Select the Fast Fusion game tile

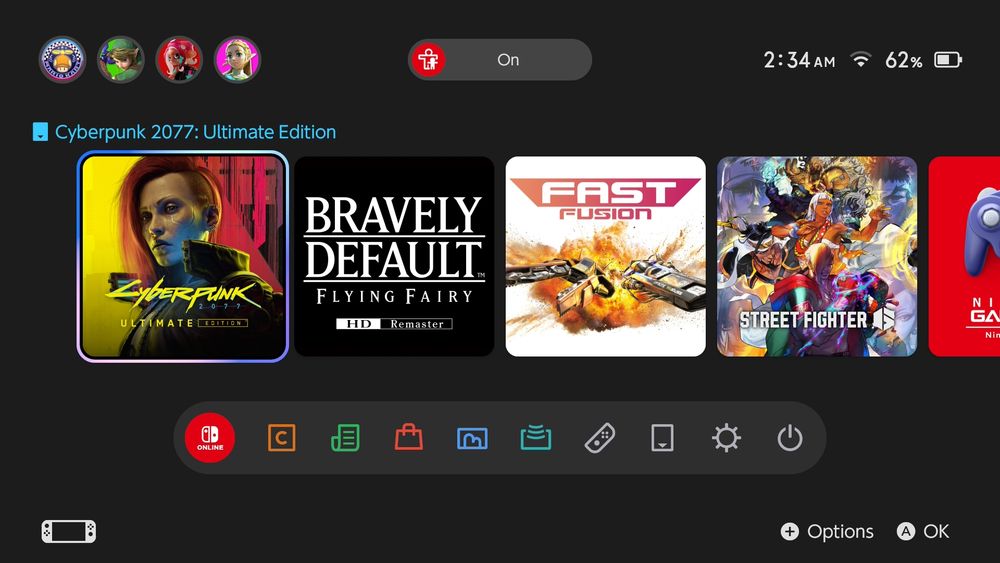coord(605,256)
